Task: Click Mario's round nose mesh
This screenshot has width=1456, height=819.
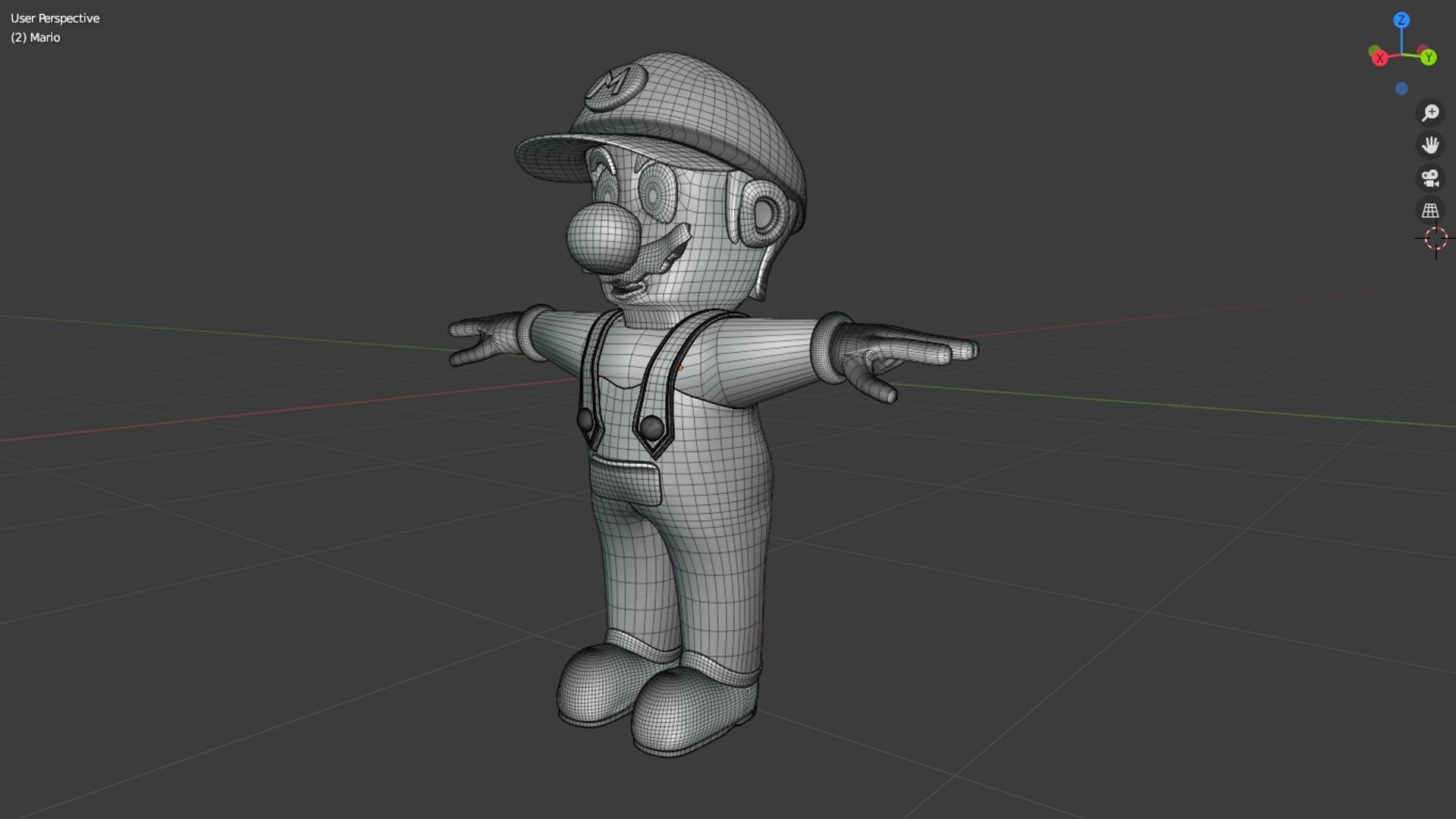Action: (604, 239)
